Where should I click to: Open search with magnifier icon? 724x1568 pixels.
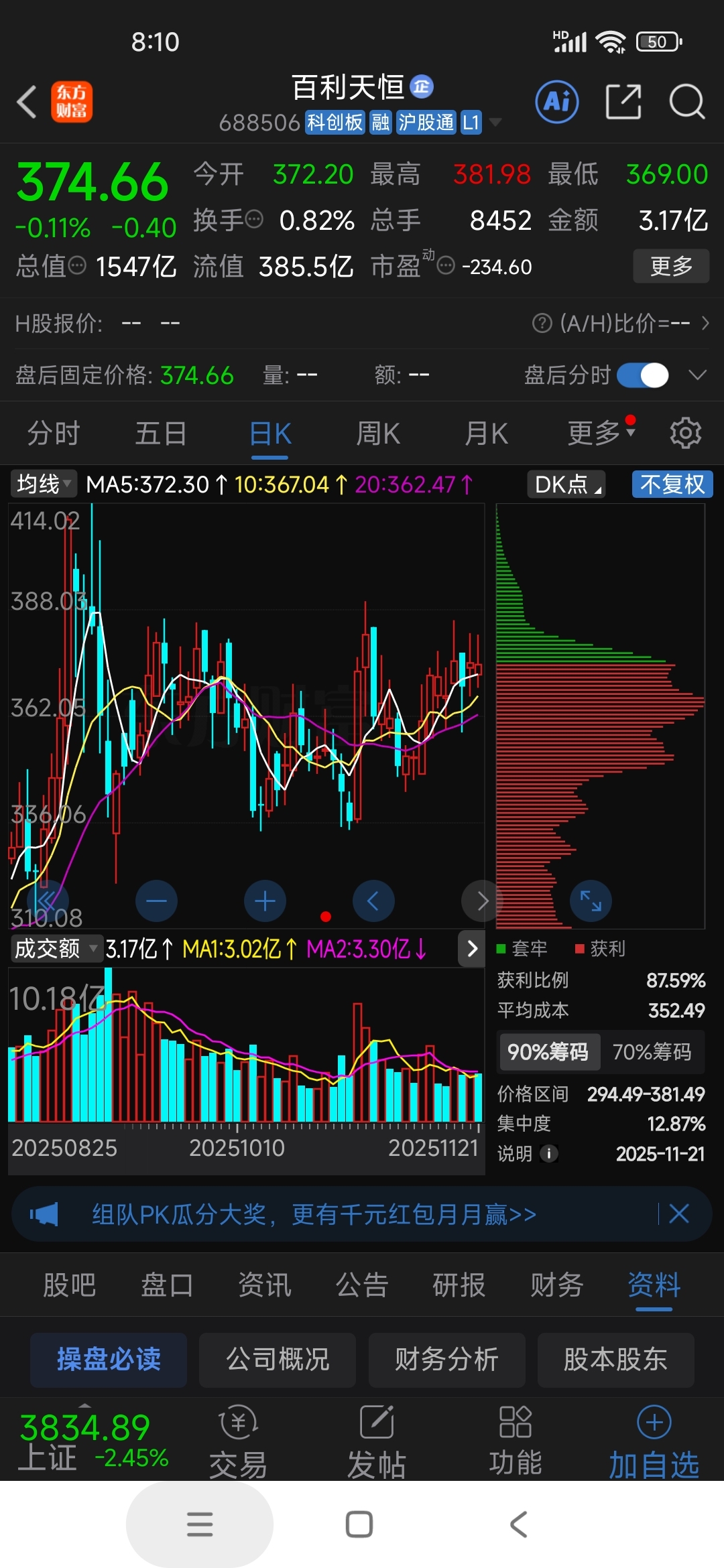click(x=687, y=102)
